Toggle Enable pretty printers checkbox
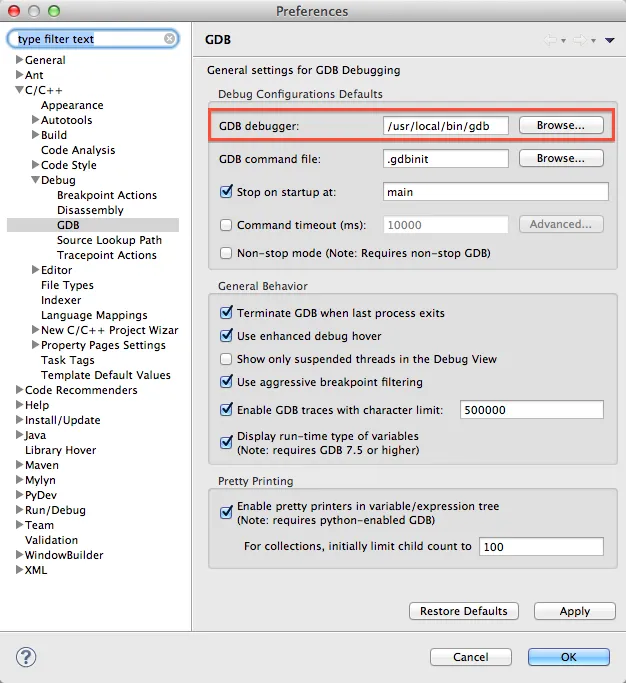 pos(226,512)
